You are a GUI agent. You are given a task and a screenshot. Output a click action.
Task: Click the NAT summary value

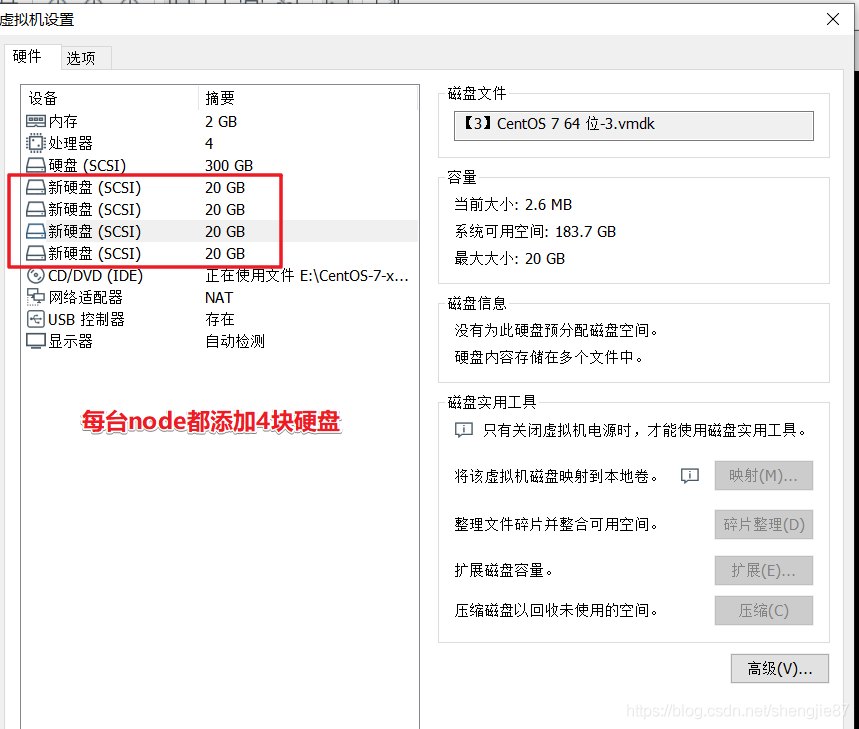[x=219, y=297]
